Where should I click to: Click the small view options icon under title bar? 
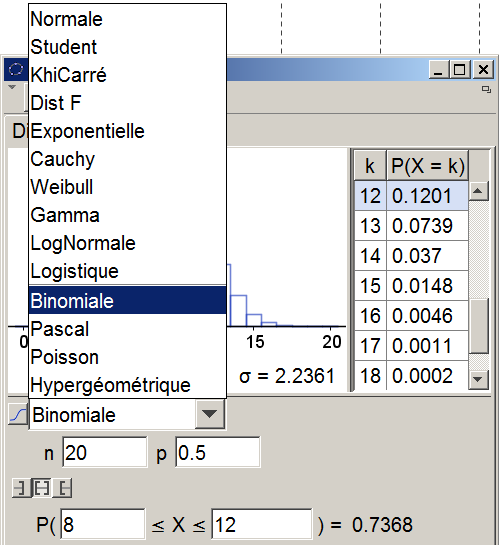click(x=486, y=89)
